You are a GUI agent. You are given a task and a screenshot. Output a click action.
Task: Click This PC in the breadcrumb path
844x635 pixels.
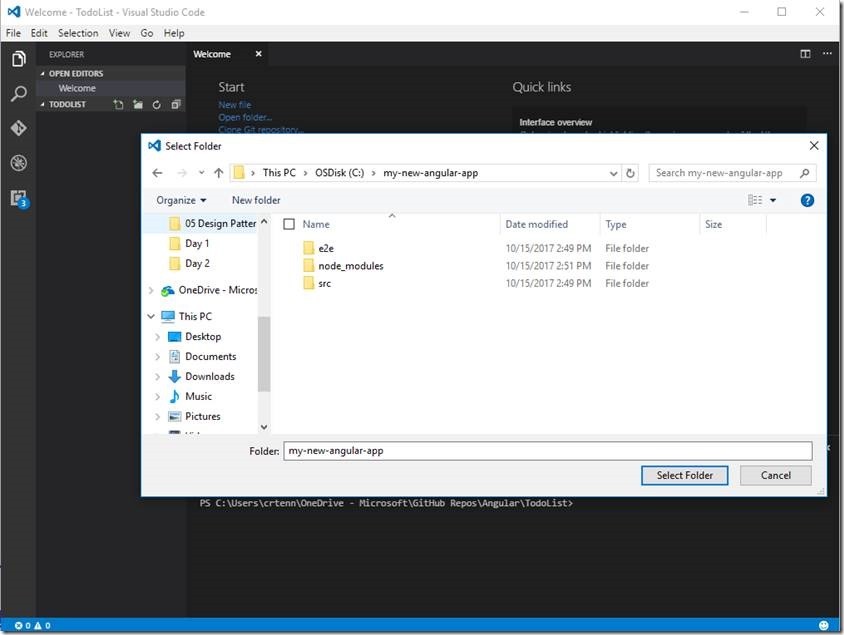(x=279, y=173)
